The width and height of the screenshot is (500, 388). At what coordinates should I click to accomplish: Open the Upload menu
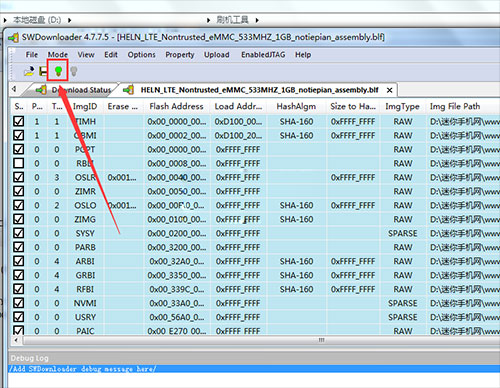(x=217, y=55)
